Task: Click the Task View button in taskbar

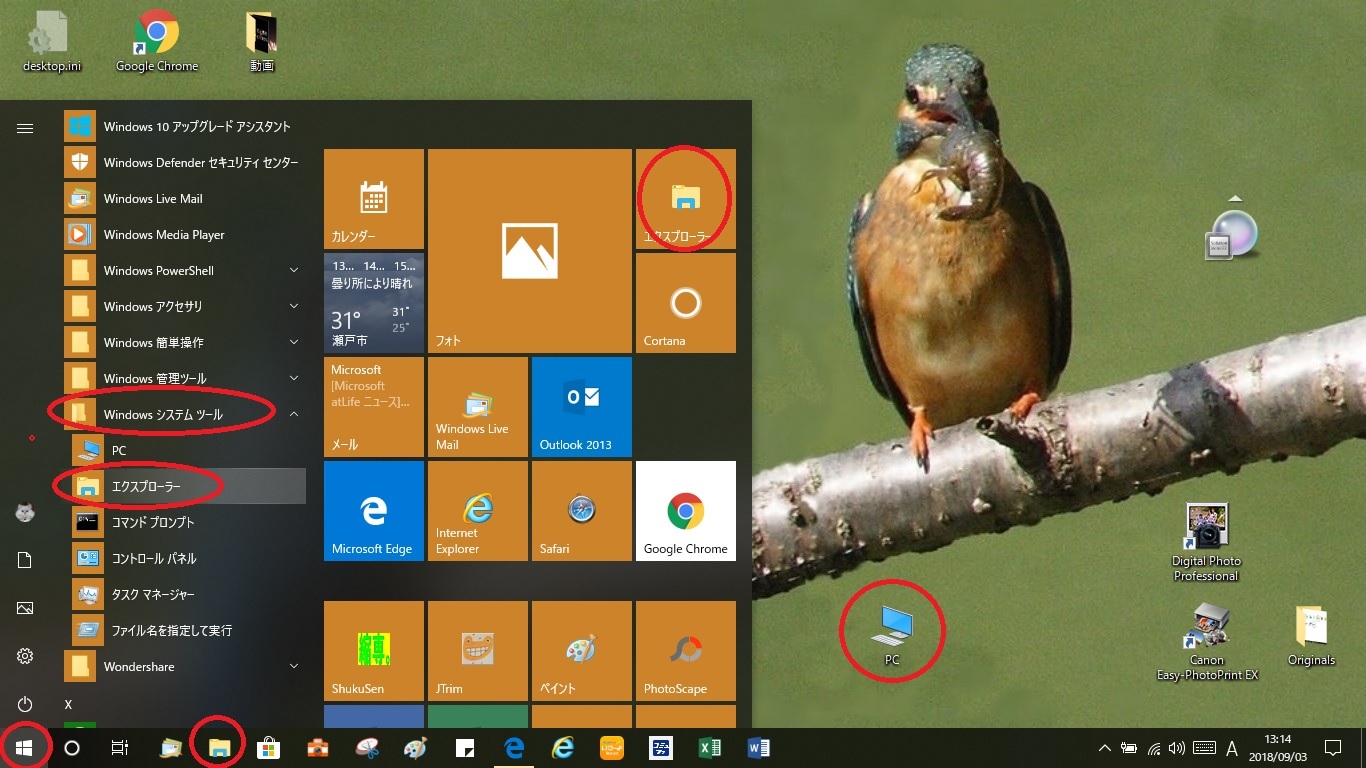Action: [x=120, y=748]
